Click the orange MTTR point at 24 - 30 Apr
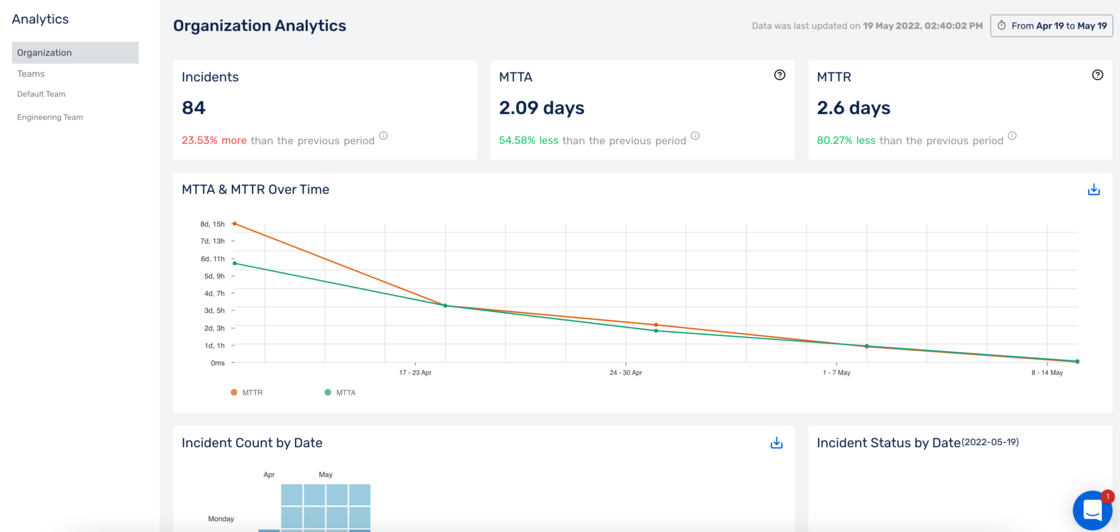This screenshot has height=532, width=1120. point(656,325)
